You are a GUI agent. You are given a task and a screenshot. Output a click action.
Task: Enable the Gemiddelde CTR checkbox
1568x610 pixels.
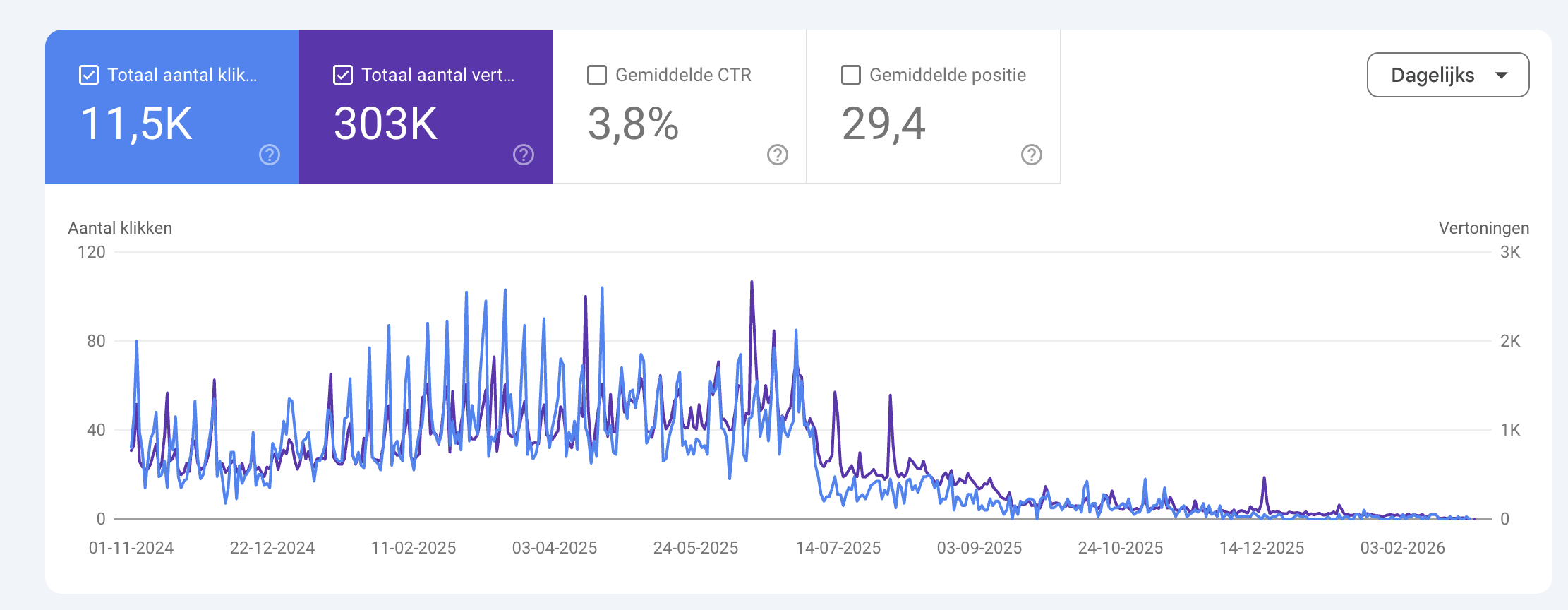[597, 75]
